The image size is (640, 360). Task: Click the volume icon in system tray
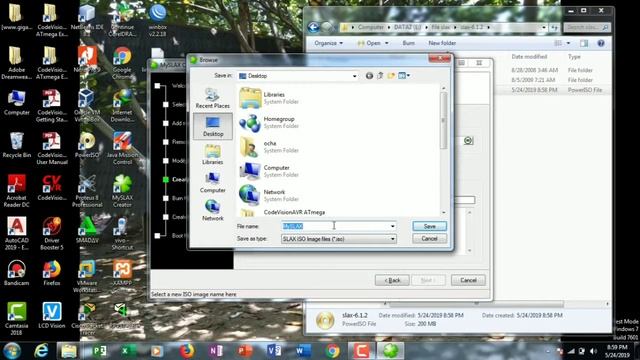[593, 351]
